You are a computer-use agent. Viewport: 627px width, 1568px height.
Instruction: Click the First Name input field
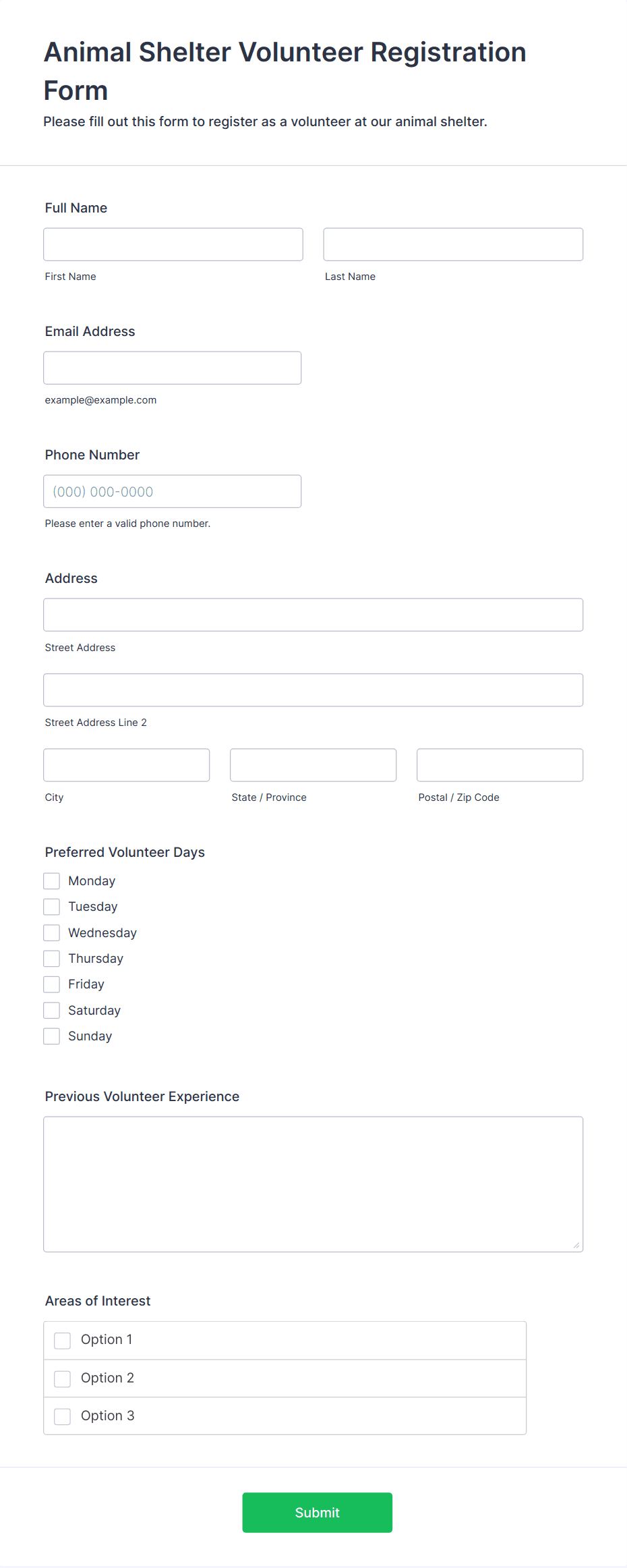point(173,244)
